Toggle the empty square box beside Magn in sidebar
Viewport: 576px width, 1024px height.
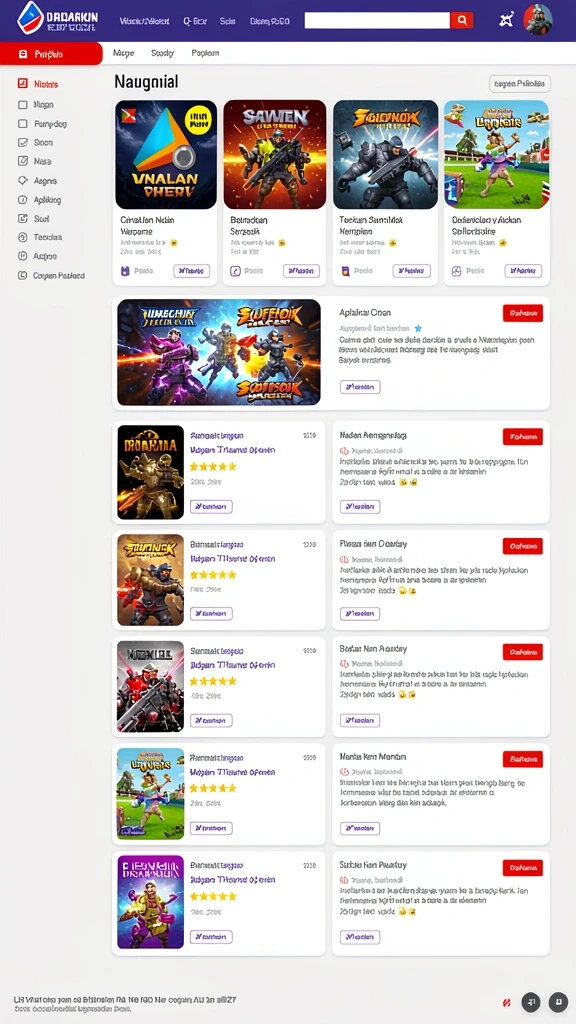pyautogui.click(x=23, y=104)
